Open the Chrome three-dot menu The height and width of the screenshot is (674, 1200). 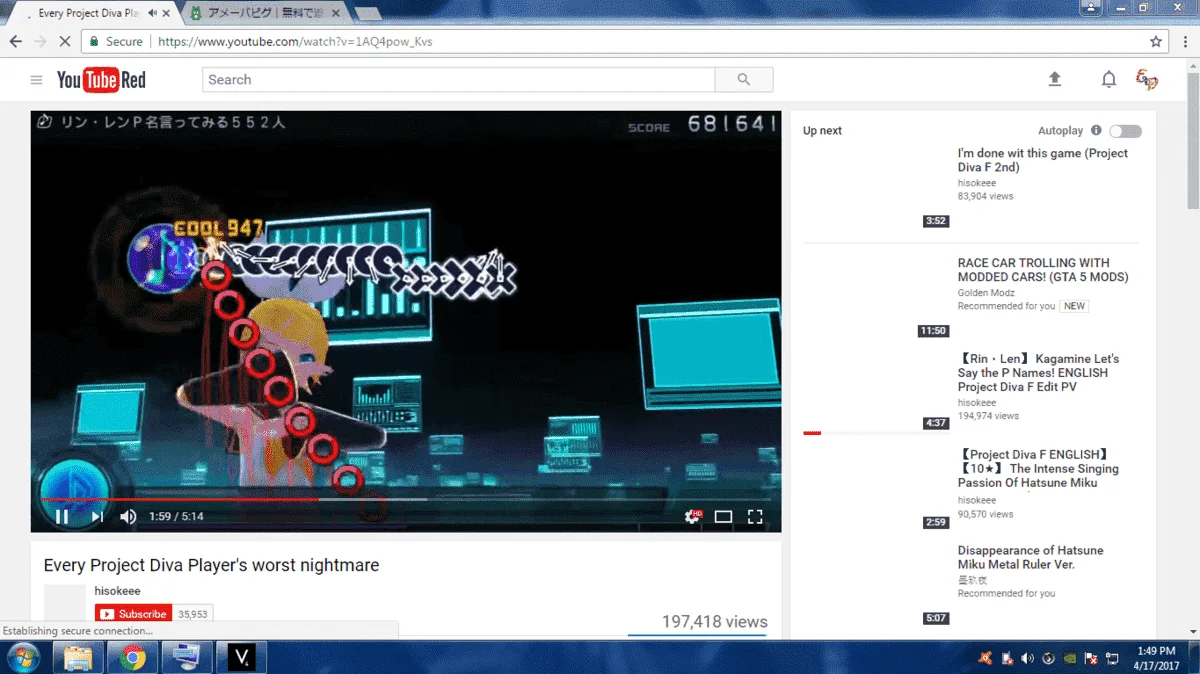click(1184, 42)
